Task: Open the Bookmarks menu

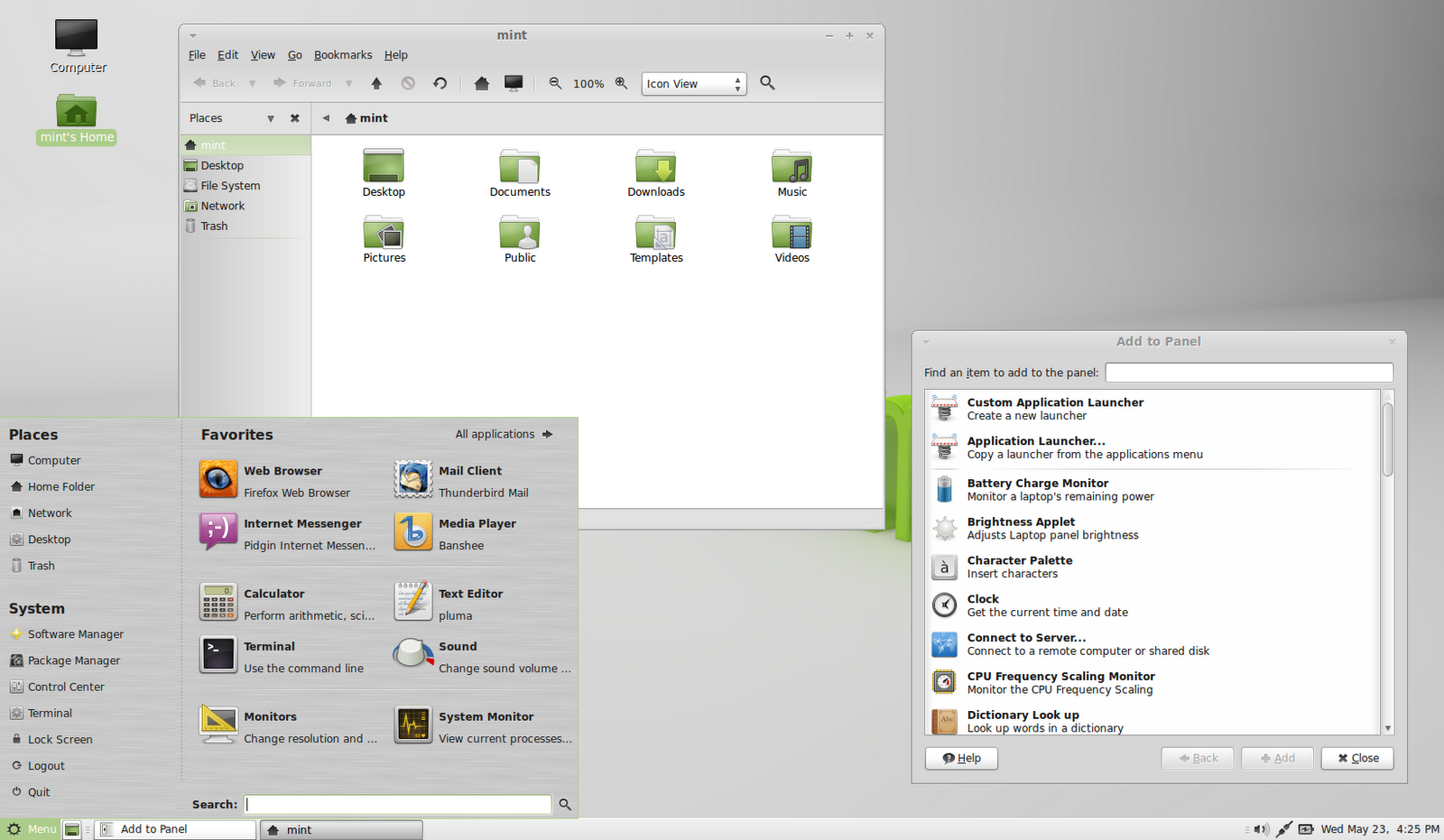Action: coord(342,55)
